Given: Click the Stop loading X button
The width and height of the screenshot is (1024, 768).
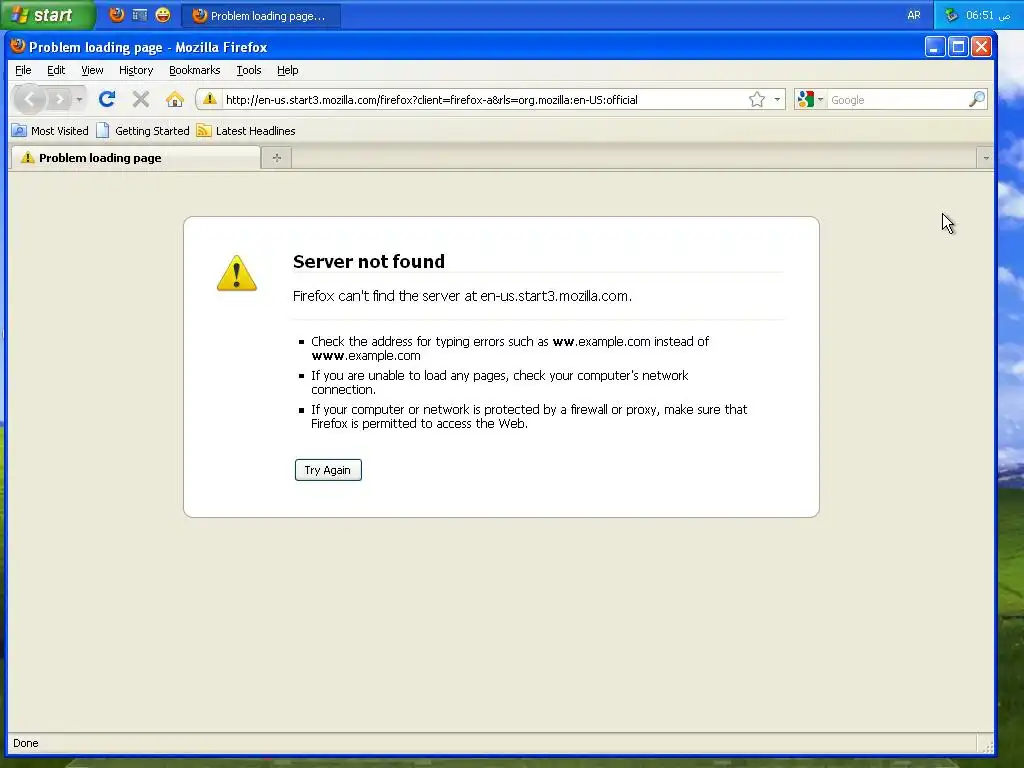Looking at the screenshot, I should [140, 99].
